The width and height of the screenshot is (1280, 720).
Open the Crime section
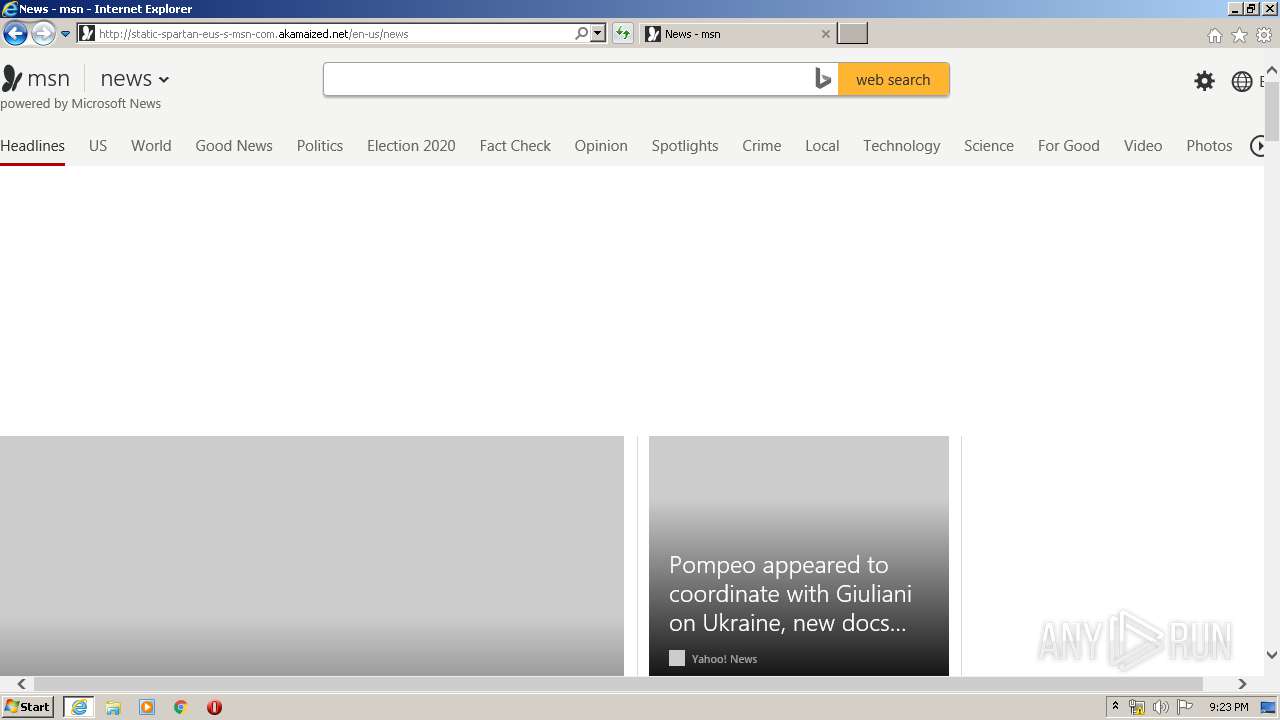[762, 146]
